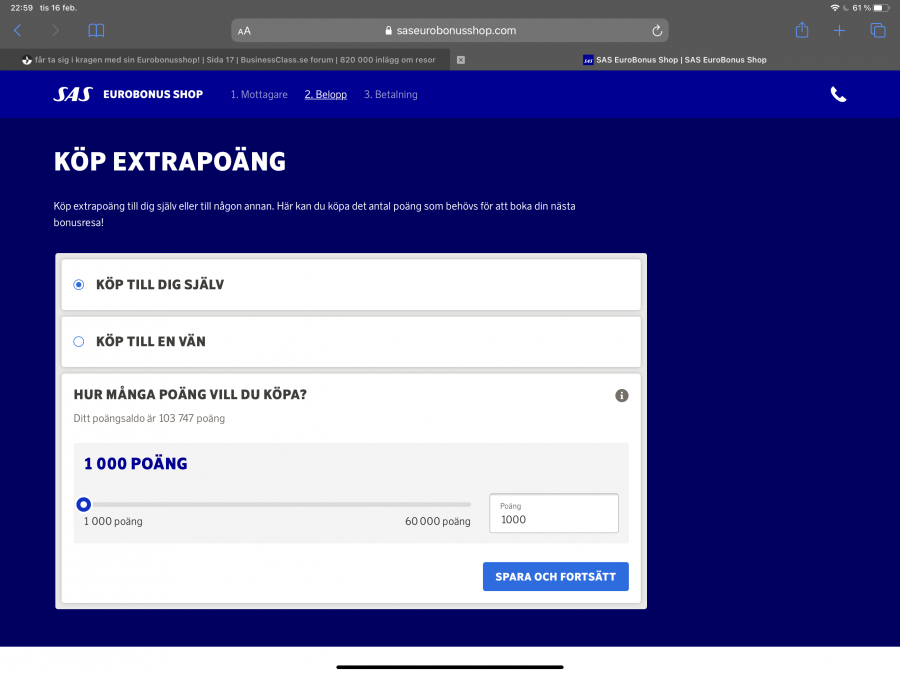The width and height of the screenshot is (900, 674).
Task: Select Köp till en vän radio button
Action: [x=79, y=342]
